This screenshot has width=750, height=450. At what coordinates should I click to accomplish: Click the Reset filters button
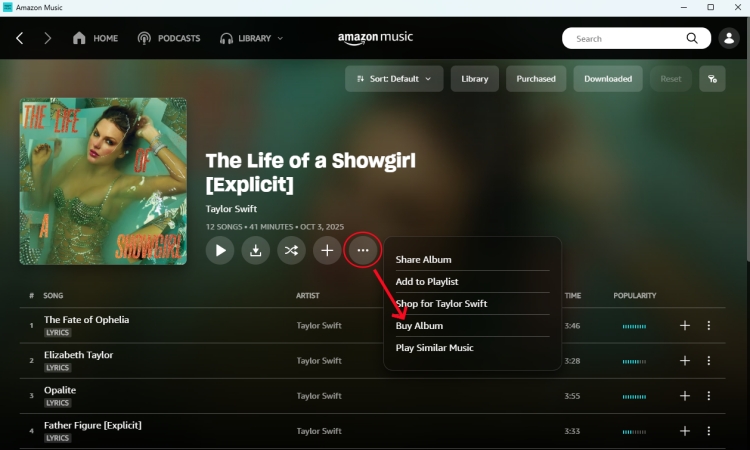point(671,79)
